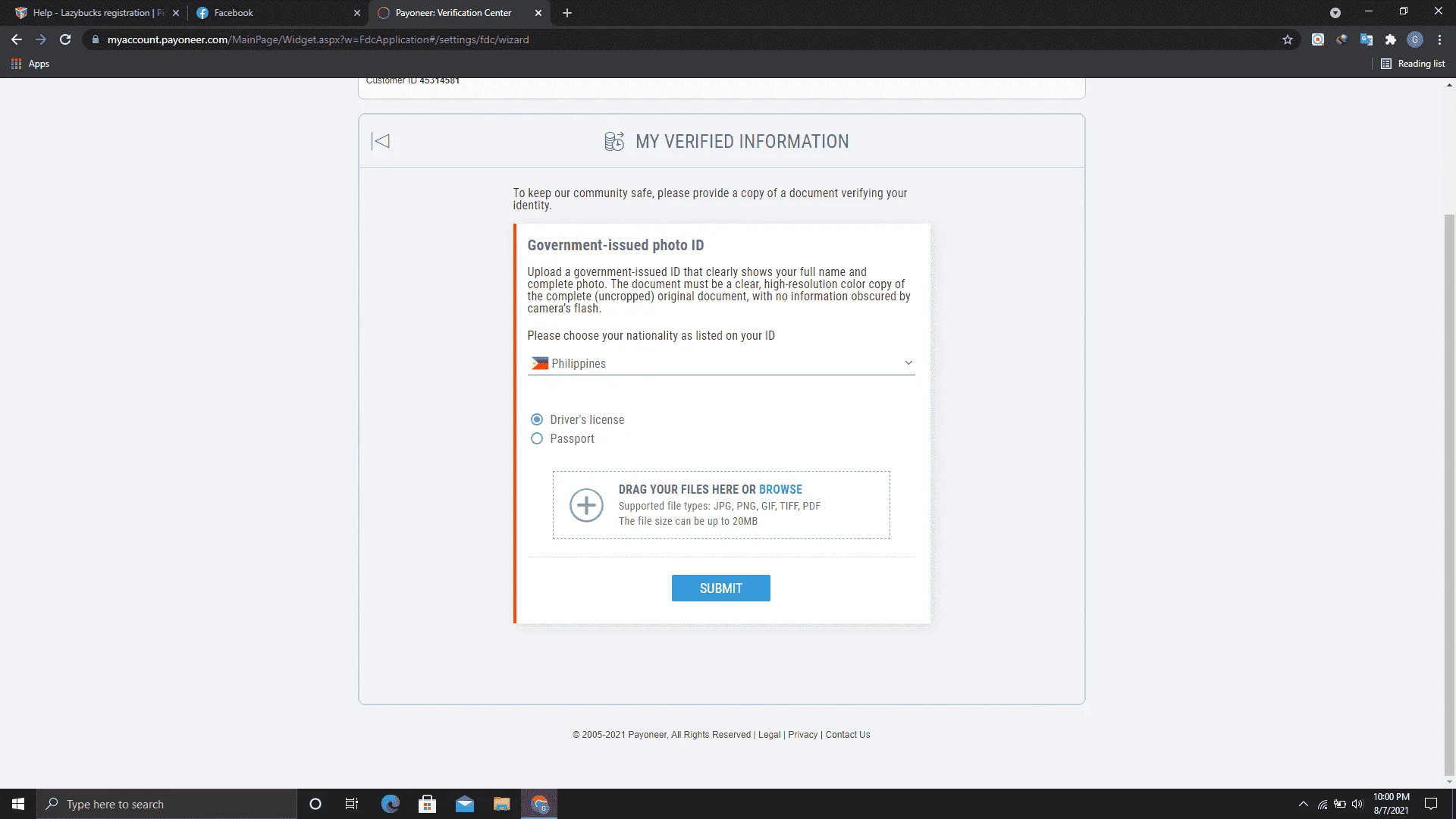Close the Facebook tab
Viewport: 1456px width, 819px height.
coord(357,13)
